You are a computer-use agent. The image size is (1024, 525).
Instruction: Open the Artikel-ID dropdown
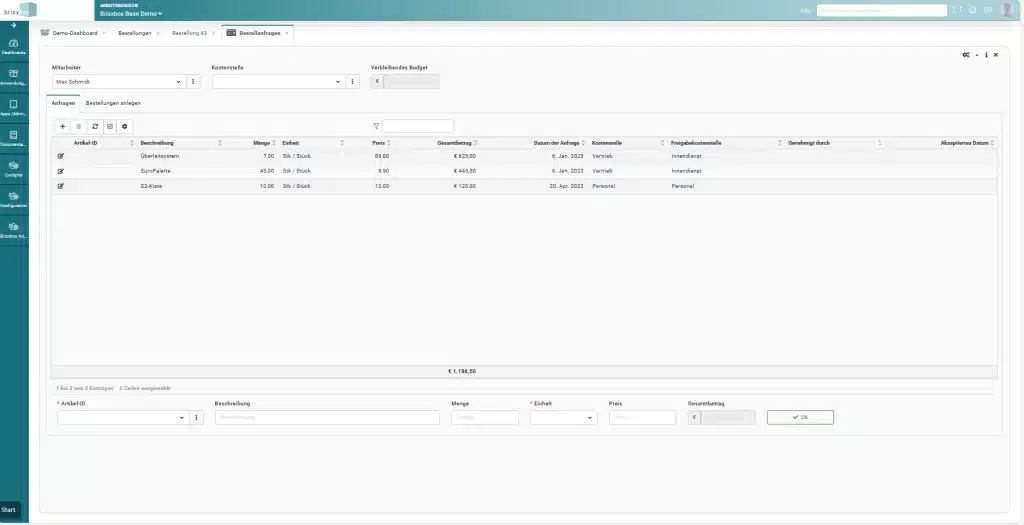click(123, 418)
